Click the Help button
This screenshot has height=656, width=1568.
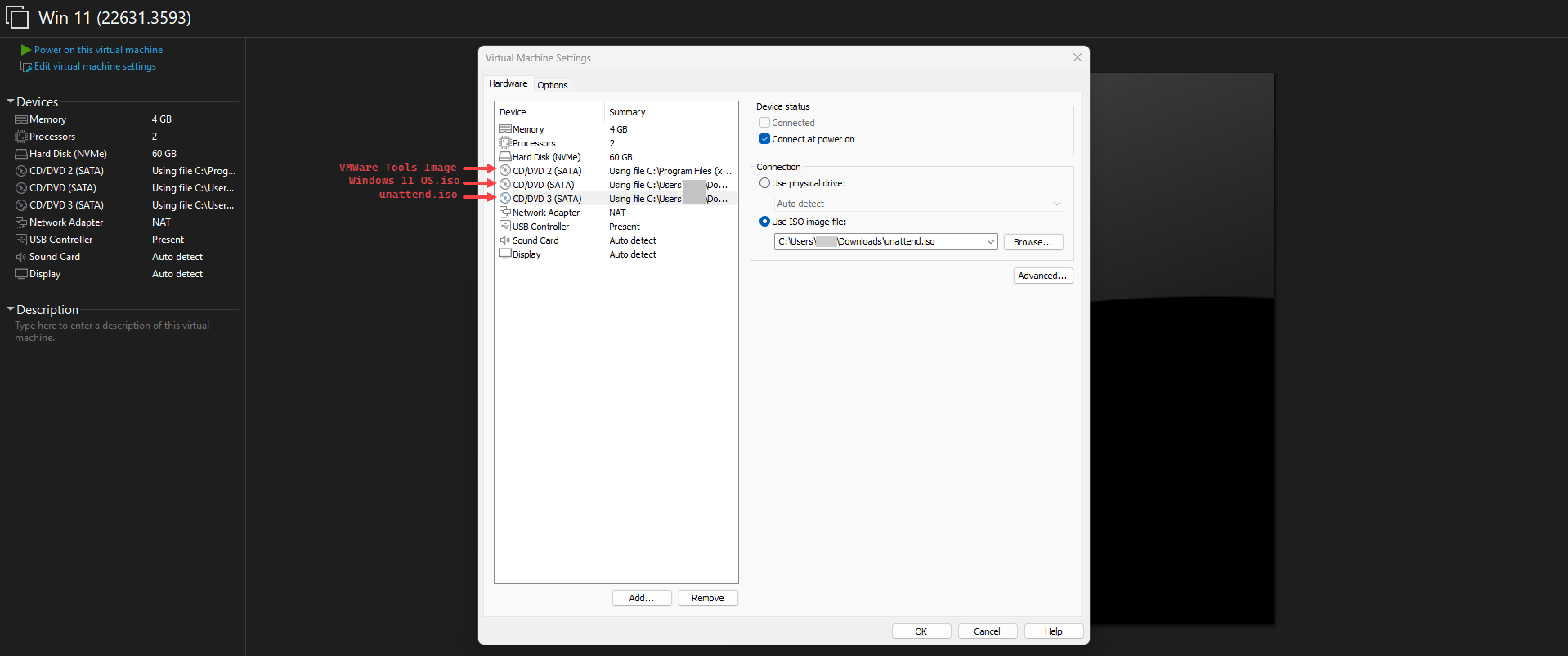pos(1054,631)
